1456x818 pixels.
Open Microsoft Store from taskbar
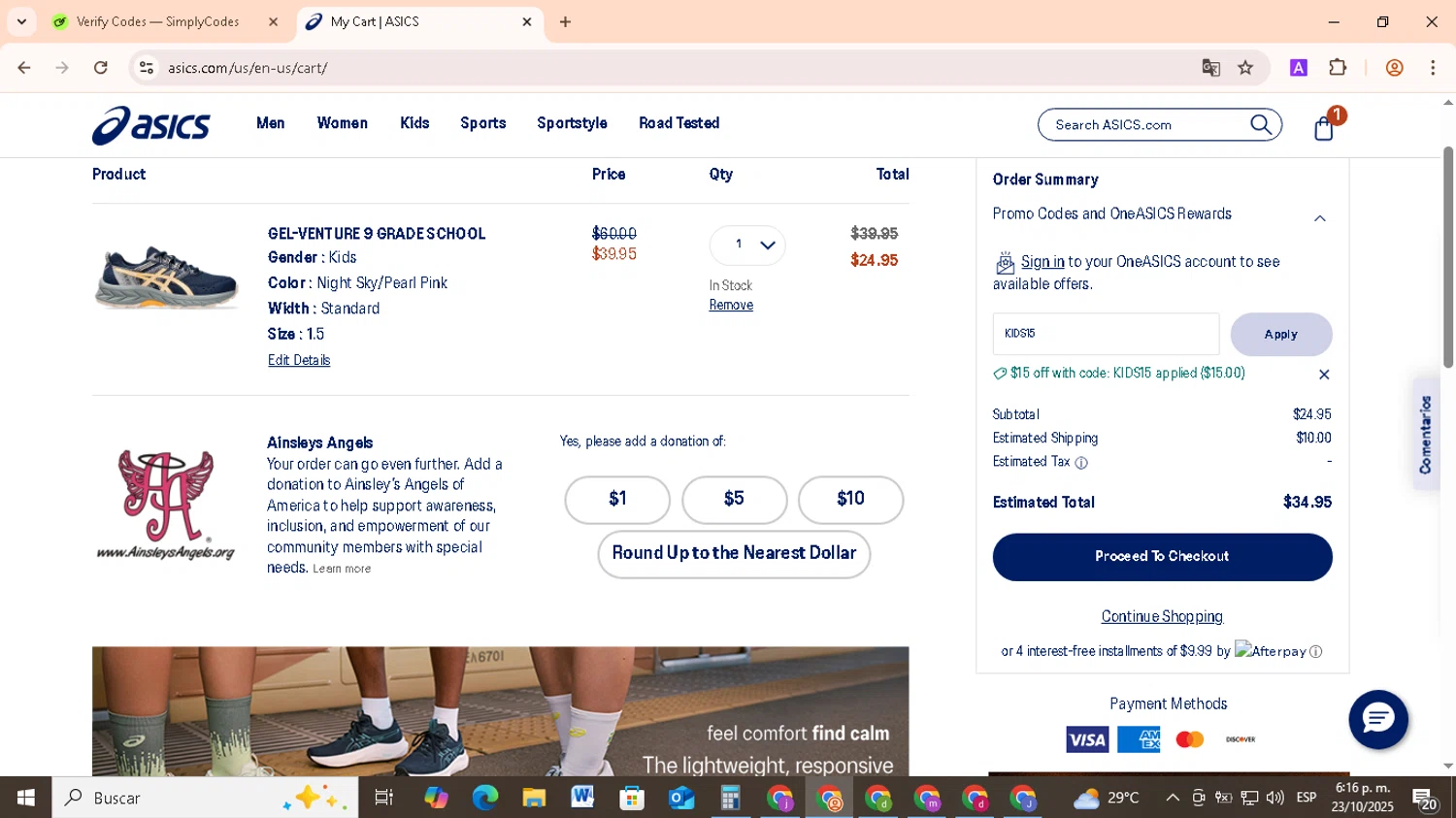632,798
